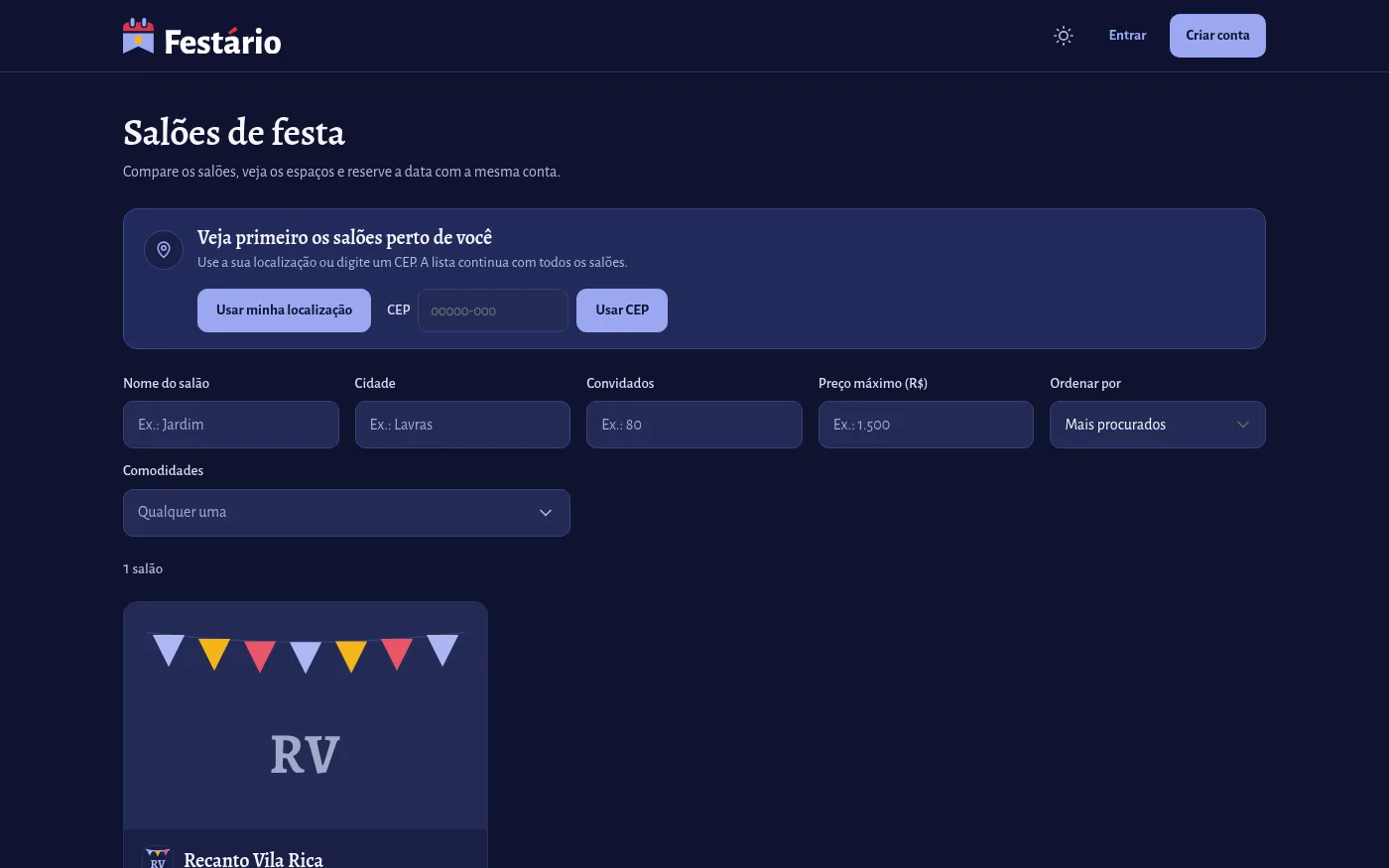Viewport: 1389px width, 868px height.
Task: Focus the CEP input field
Action: tap(493, 310)
